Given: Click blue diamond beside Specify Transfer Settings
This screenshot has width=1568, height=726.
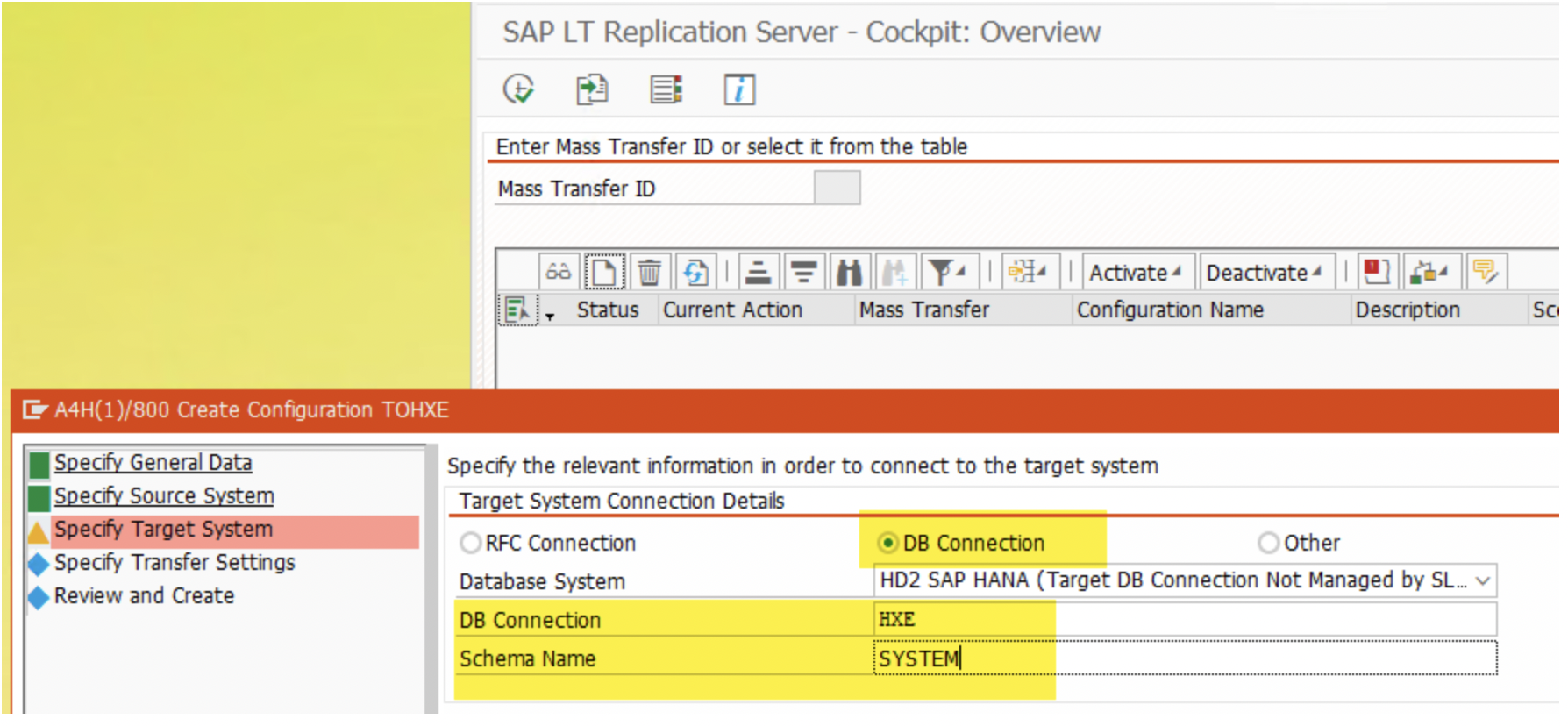Looking at the screenshot, I should 39,565.
